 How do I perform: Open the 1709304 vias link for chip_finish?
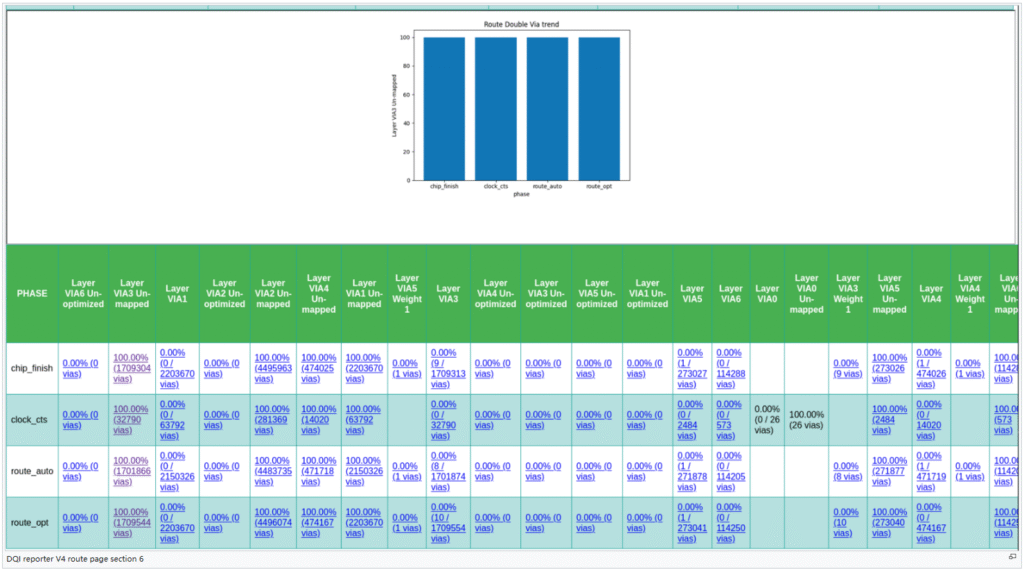131,368
